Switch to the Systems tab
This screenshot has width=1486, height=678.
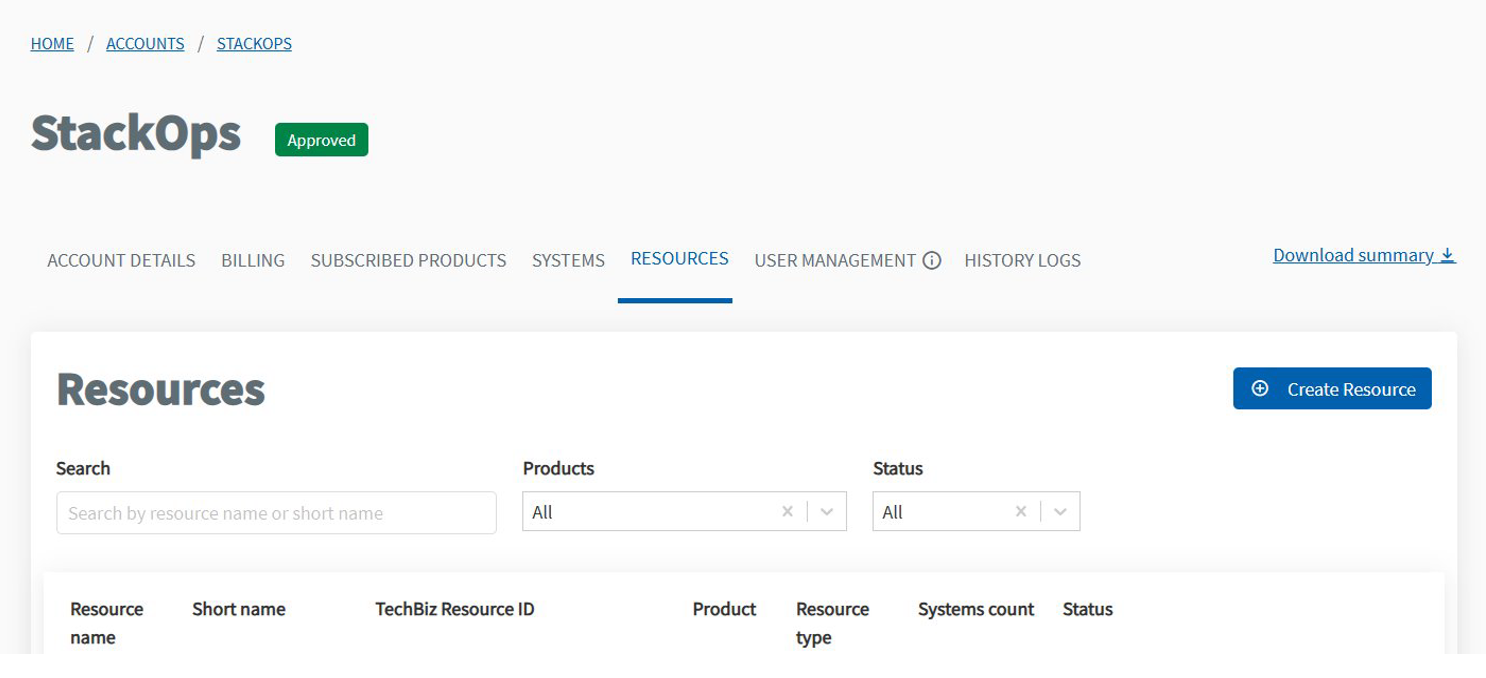pos(568,260)
